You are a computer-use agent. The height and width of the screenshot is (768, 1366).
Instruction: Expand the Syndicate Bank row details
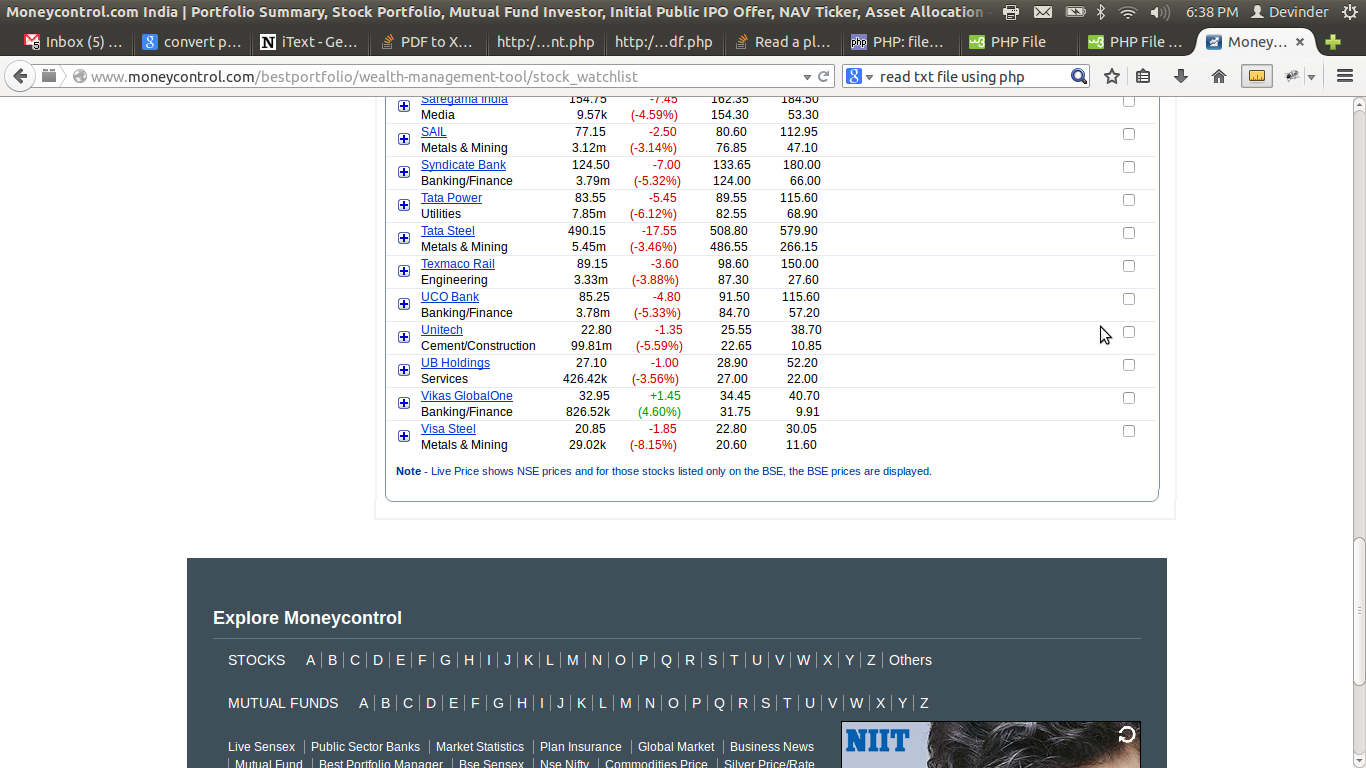pyautogui.click(x=404, y=172)
